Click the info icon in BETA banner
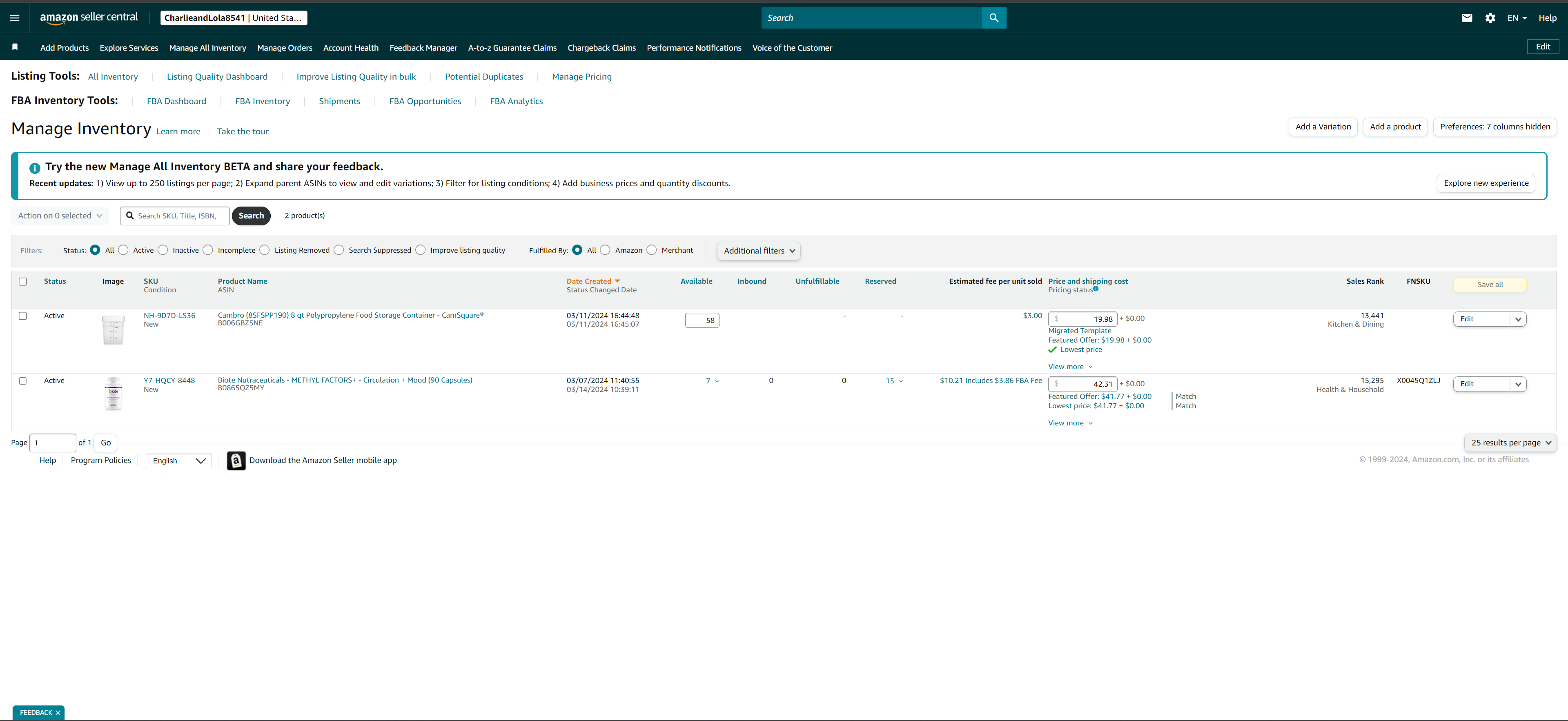Screen dimensions: 1568x721 pyautogui.click(x=35, y=168)
